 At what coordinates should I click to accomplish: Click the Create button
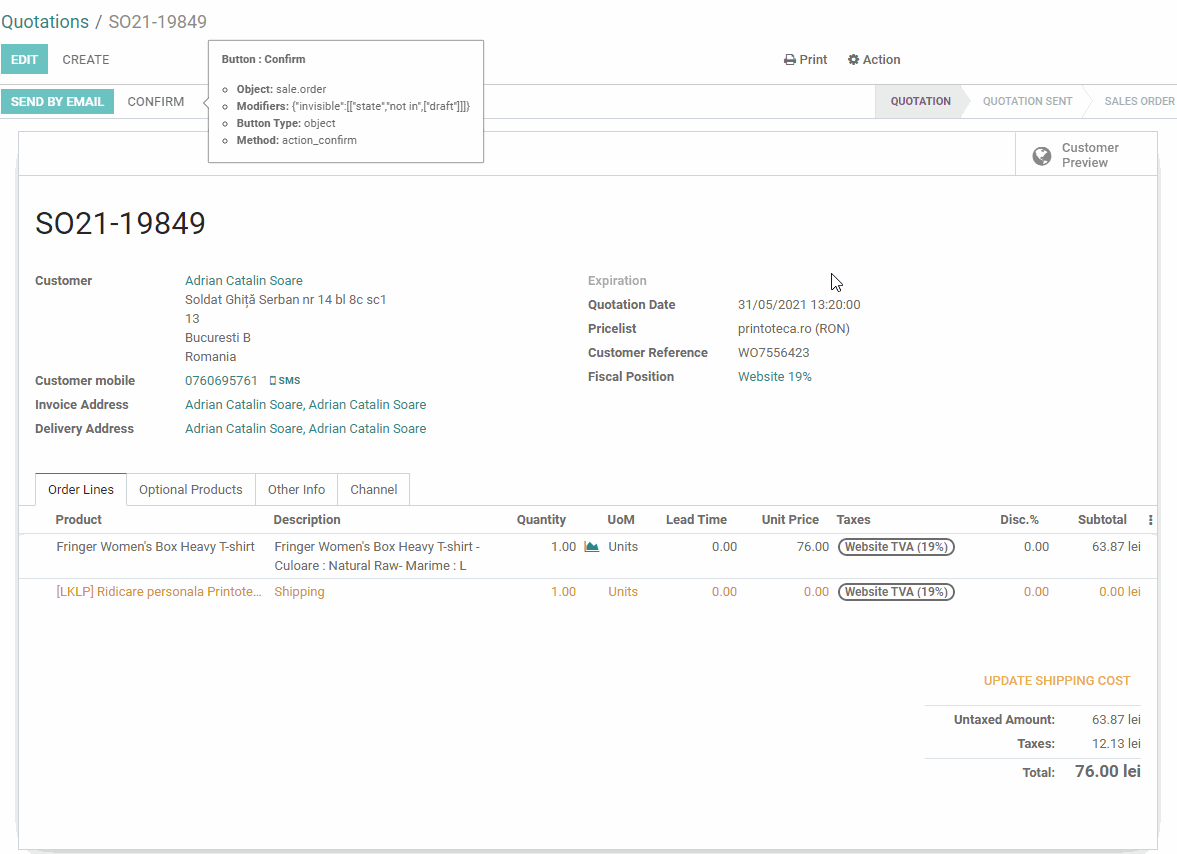(x=86, y=60)
